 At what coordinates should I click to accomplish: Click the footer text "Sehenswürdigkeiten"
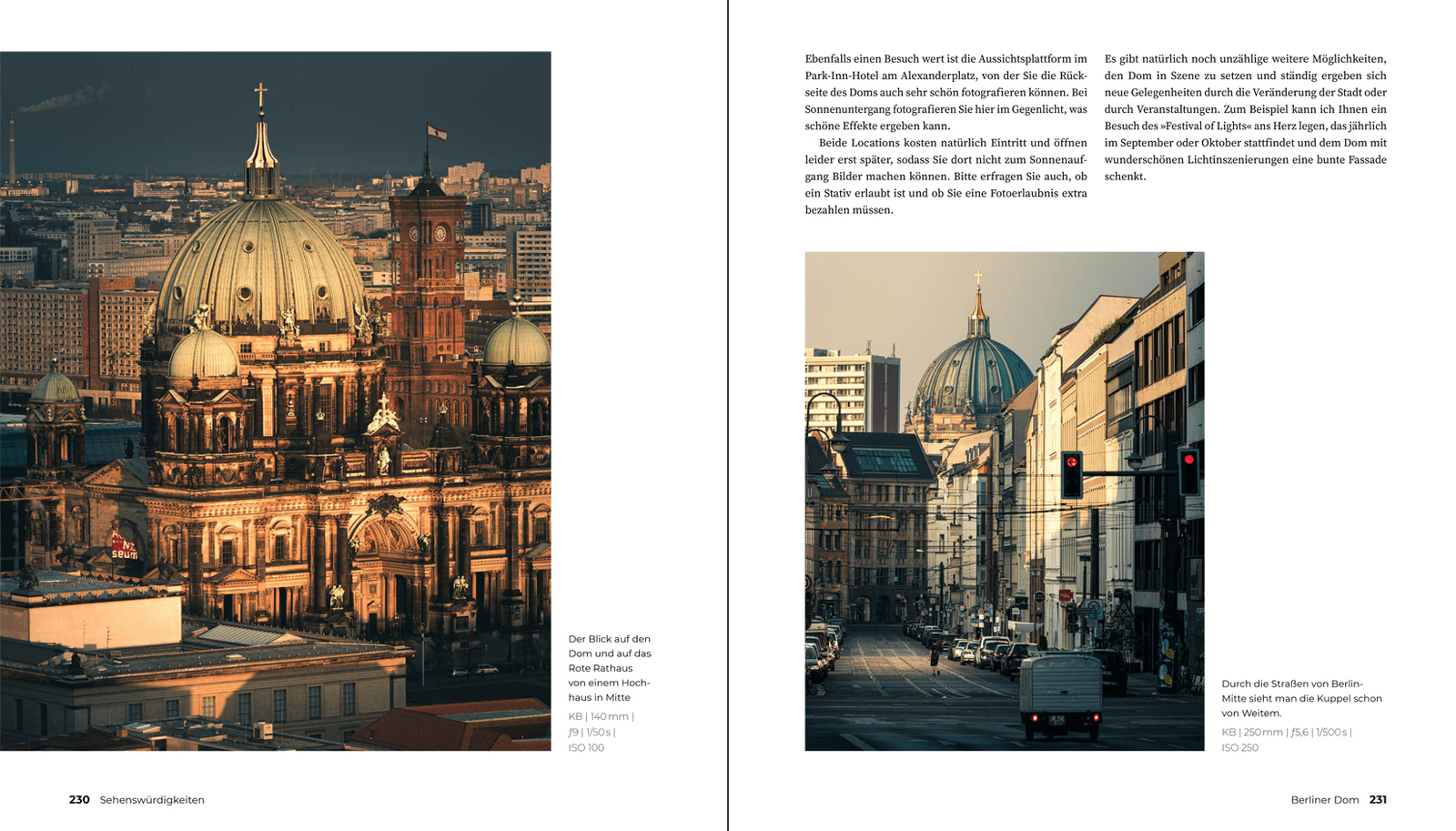point(152,800)
